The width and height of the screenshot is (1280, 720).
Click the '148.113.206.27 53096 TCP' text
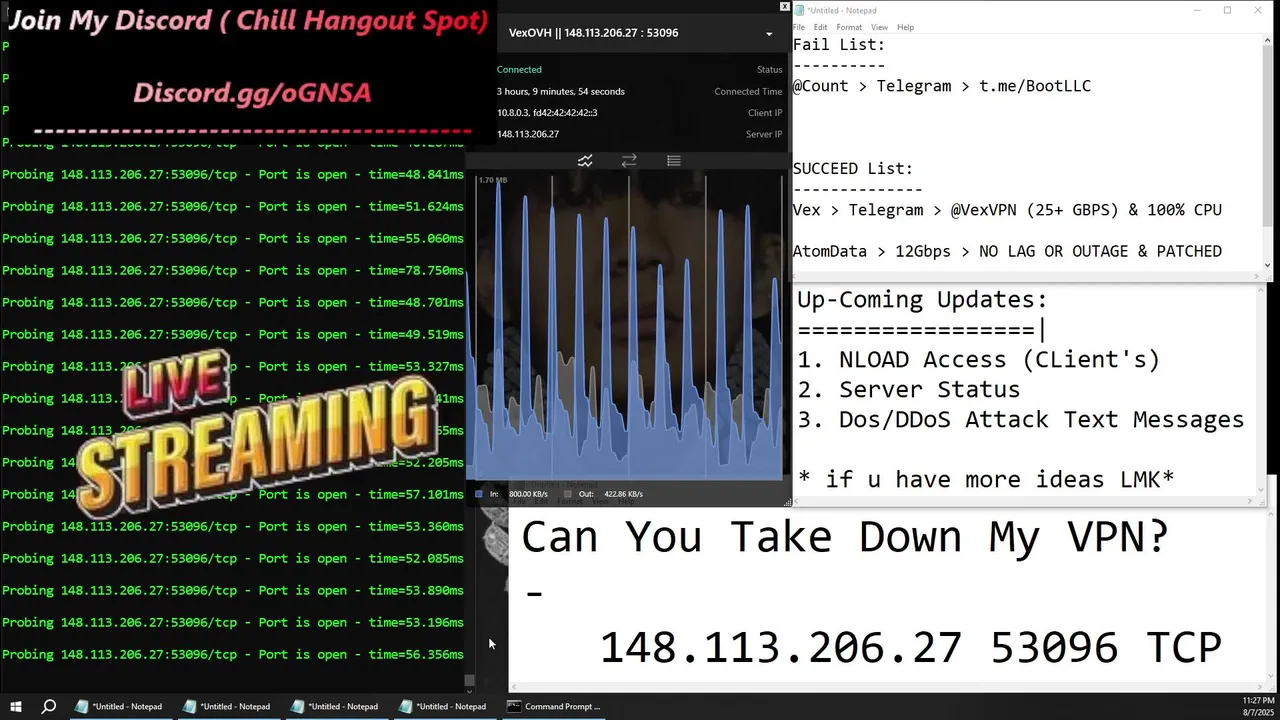910,648
